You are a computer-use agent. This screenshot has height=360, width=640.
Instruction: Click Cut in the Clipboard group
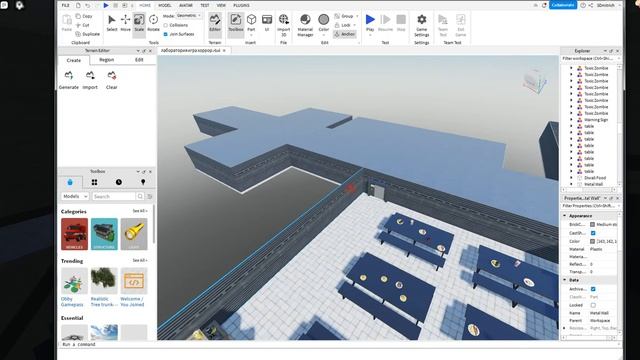click(x=83, y=25)
